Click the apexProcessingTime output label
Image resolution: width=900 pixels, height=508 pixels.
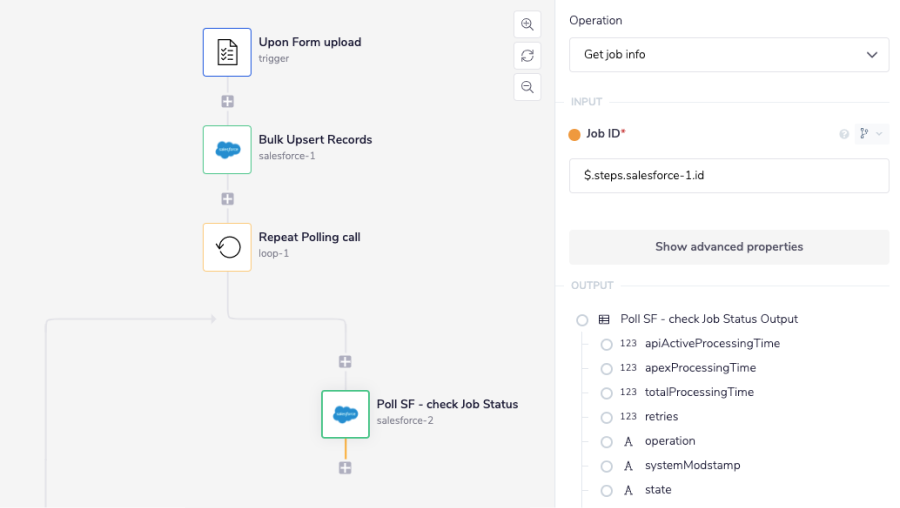700,368
